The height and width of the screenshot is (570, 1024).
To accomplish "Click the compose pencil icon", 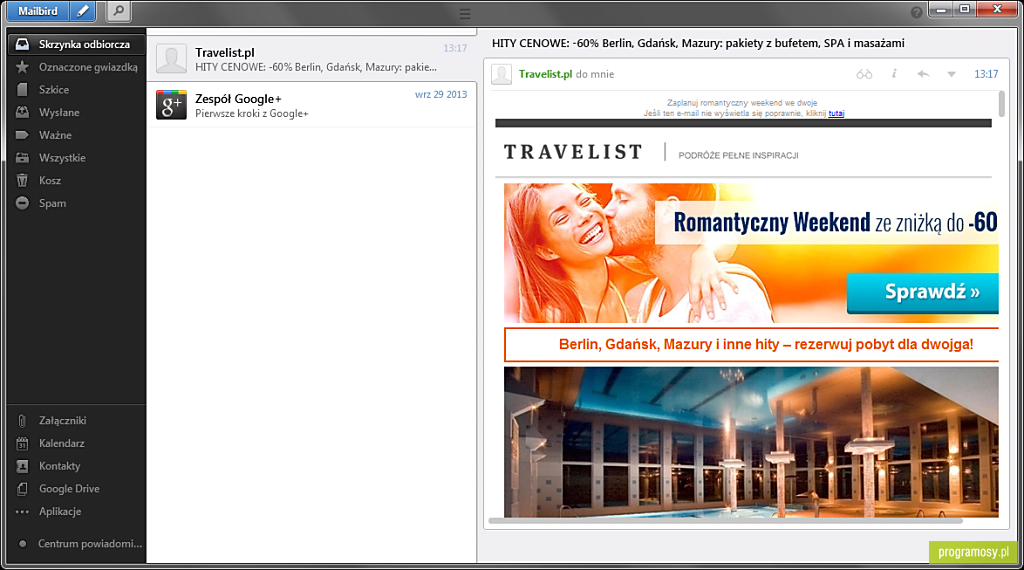I will click(x=82, y=11).
